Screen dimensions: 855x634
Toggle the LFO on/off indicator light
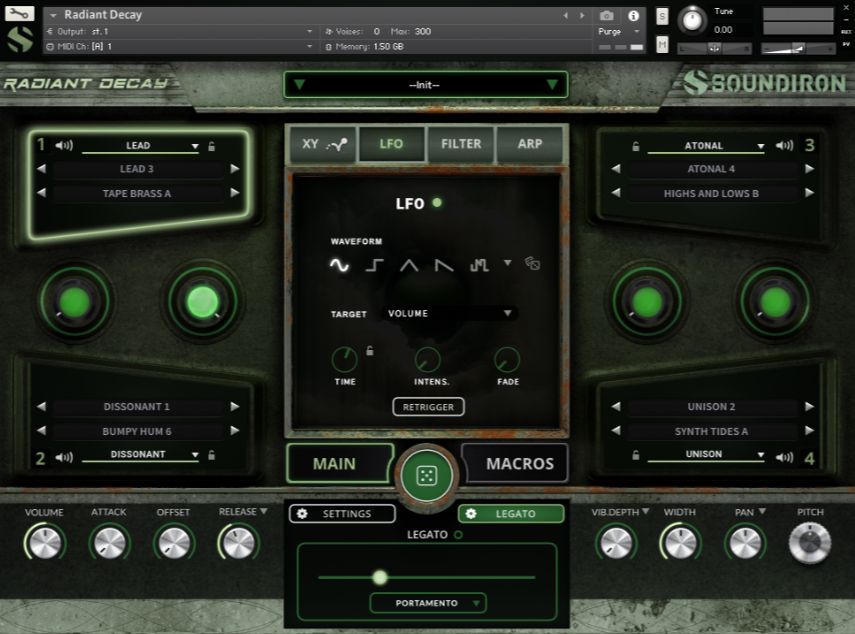(437, 203)
